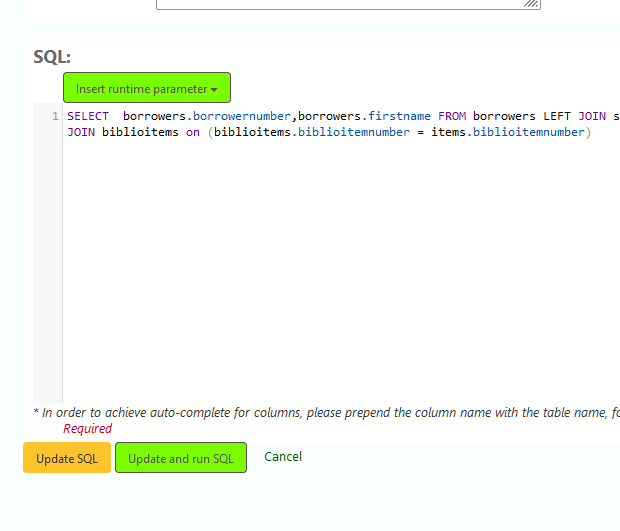
Task: Place cursor on the FROM keyword
Action: point(452,117)
